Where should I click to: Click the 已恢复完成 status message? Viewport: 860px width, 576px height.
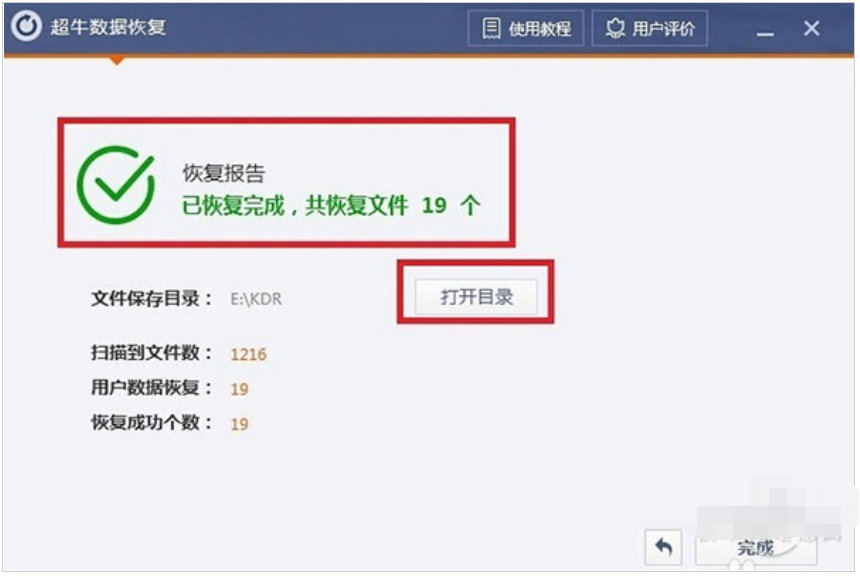click(x=331, y=206)
